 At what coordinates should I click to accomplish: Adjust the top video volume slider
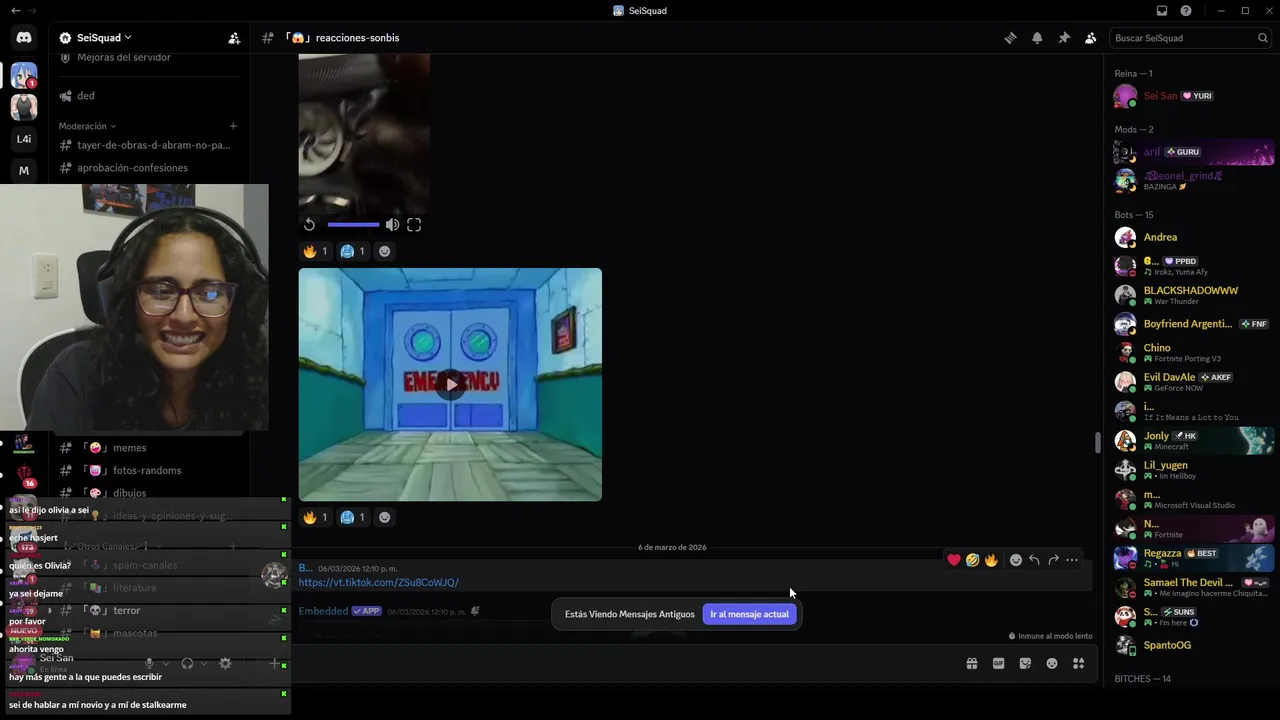[x=353, y=225]
